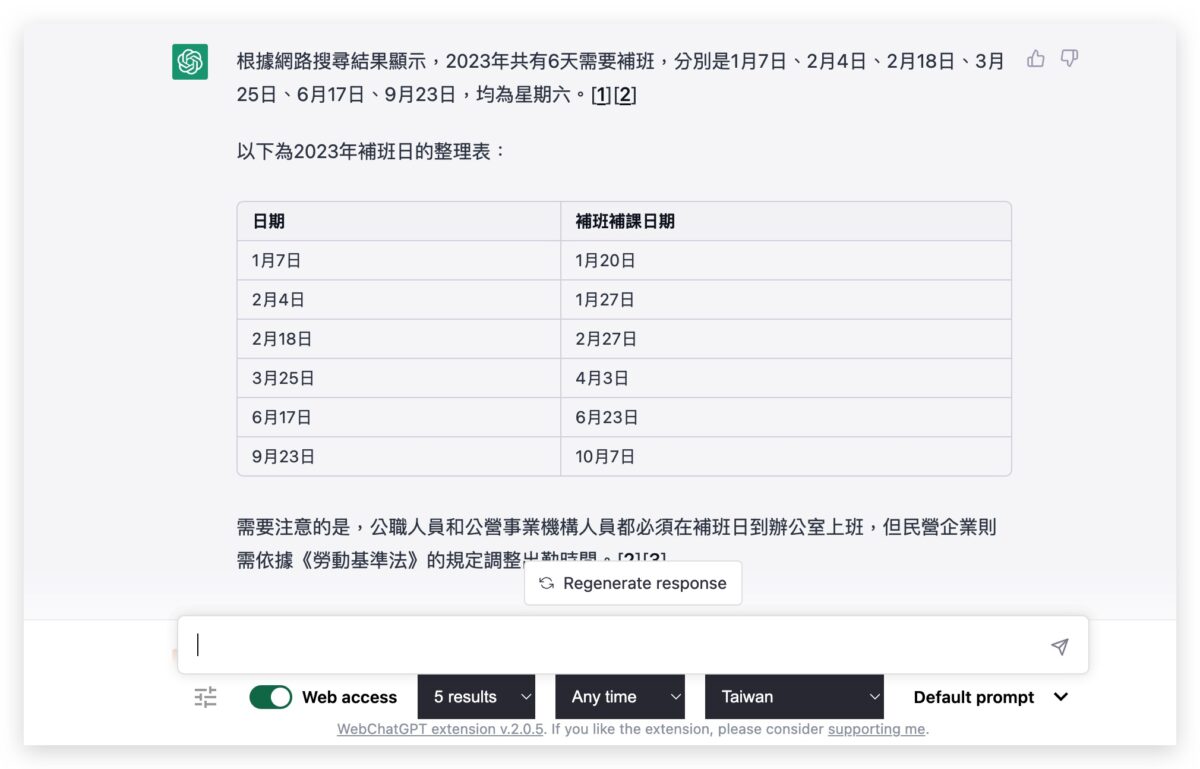Give the response a thumbs down
The height and width of the screenshot is (769, 1200).
coord(1069,59)
